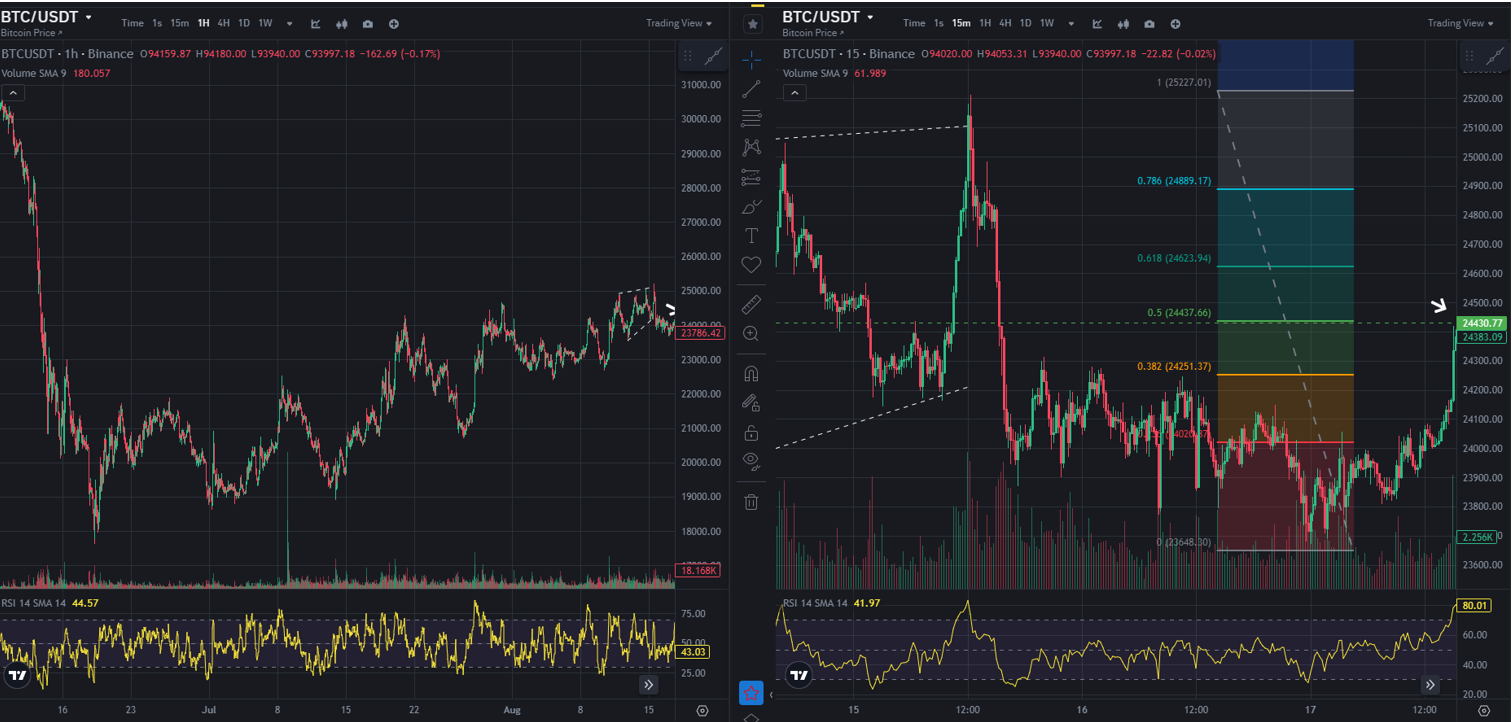The image size is (1512, 722).
Task: Click the plus icon in right chart toolbar
Action: click(1175, 23)
